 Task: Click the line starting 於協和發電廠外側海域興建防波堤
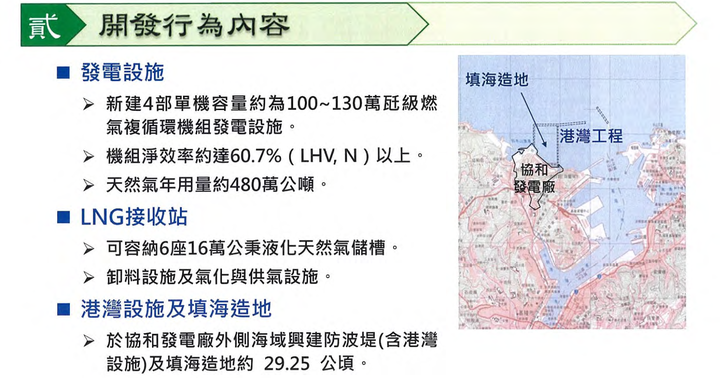coord(272,341)
